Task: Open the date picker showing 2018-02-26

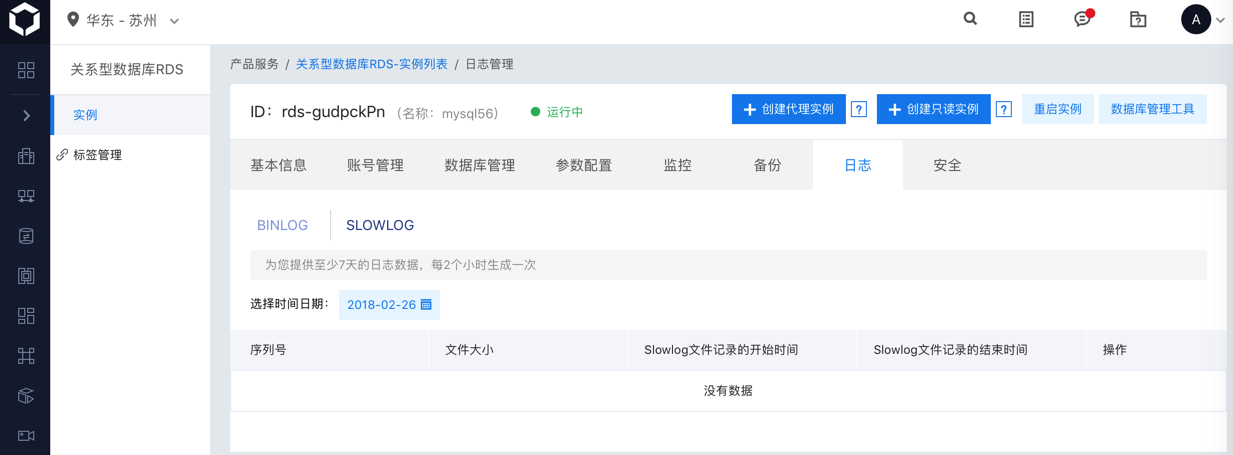Action: (x=389, y=305)
